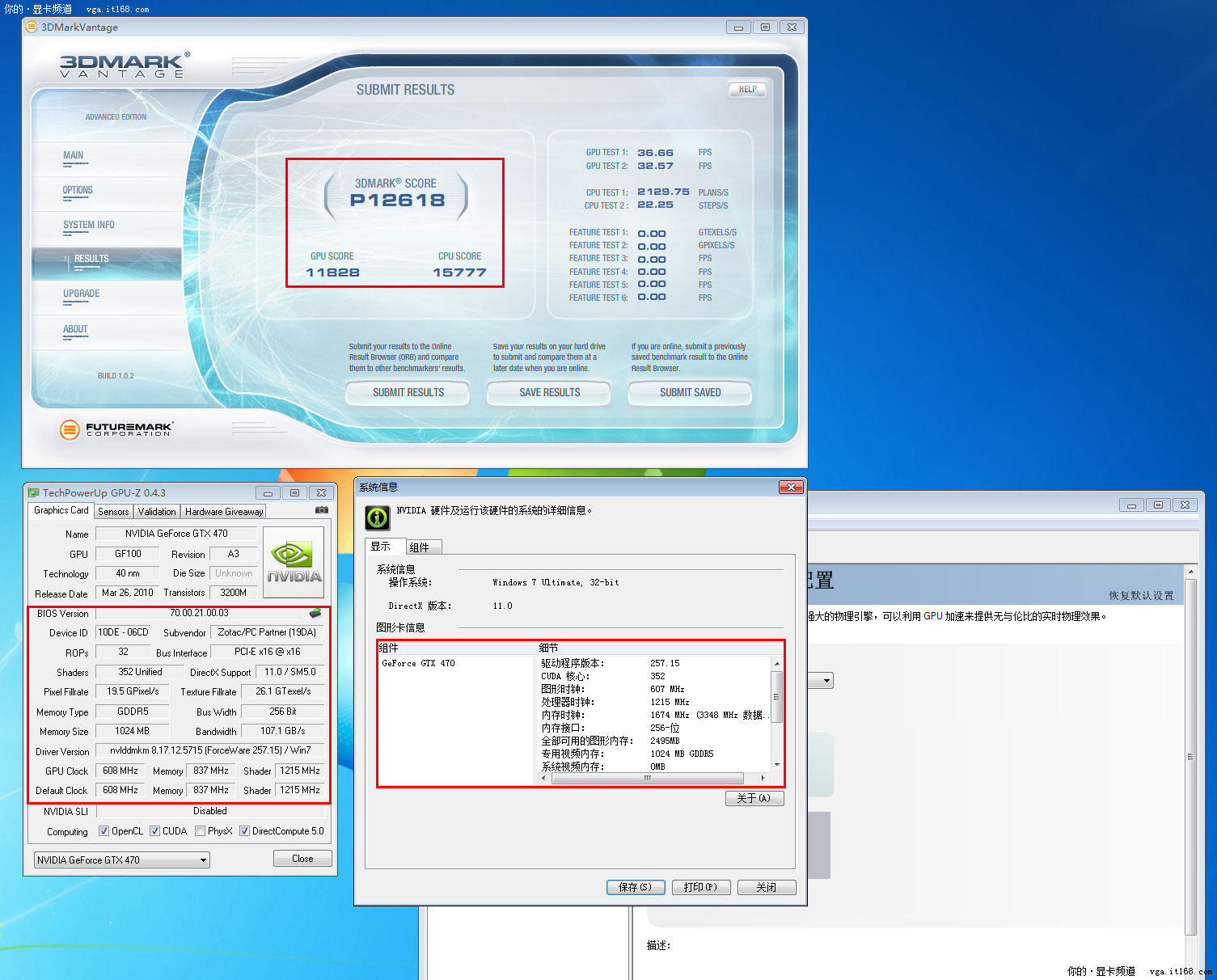The height and width of the screenshot is (980, 1217).
Task: Click the BIOS Version field 70.00.21.00.03
Action: tap(199, 613)
